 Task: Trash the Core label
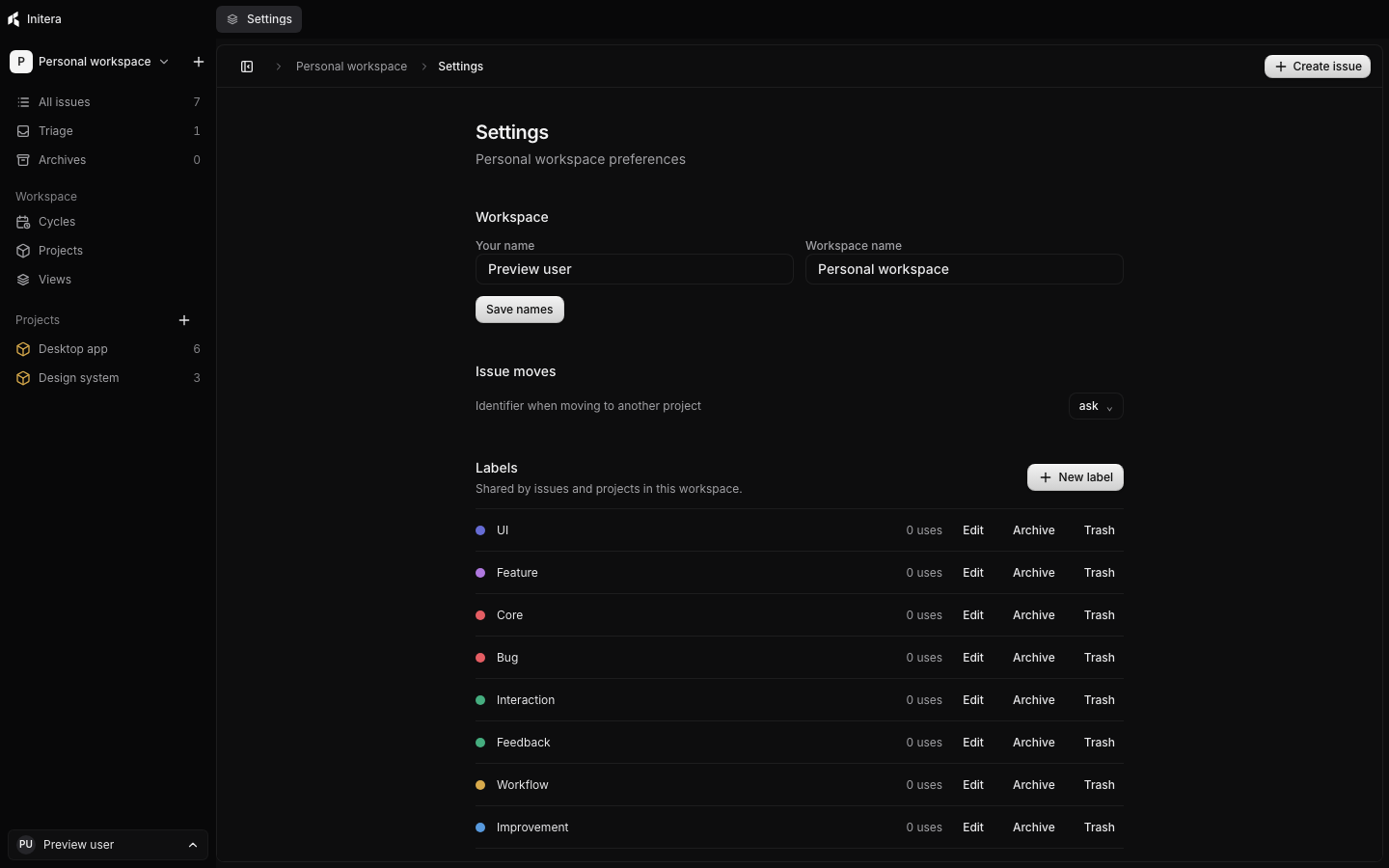(x=1100, y=615)
